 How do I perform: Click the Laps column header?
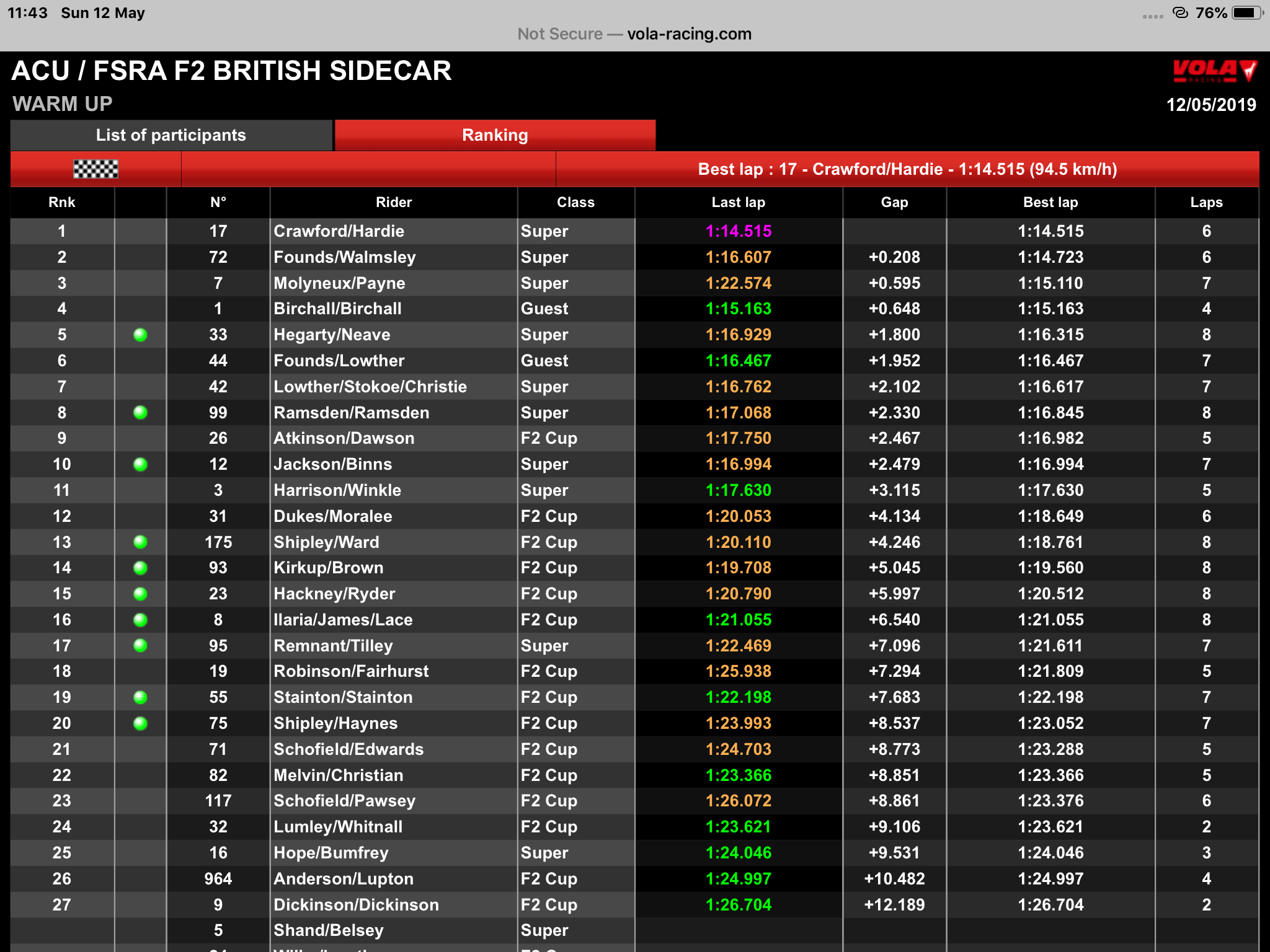1206,203
